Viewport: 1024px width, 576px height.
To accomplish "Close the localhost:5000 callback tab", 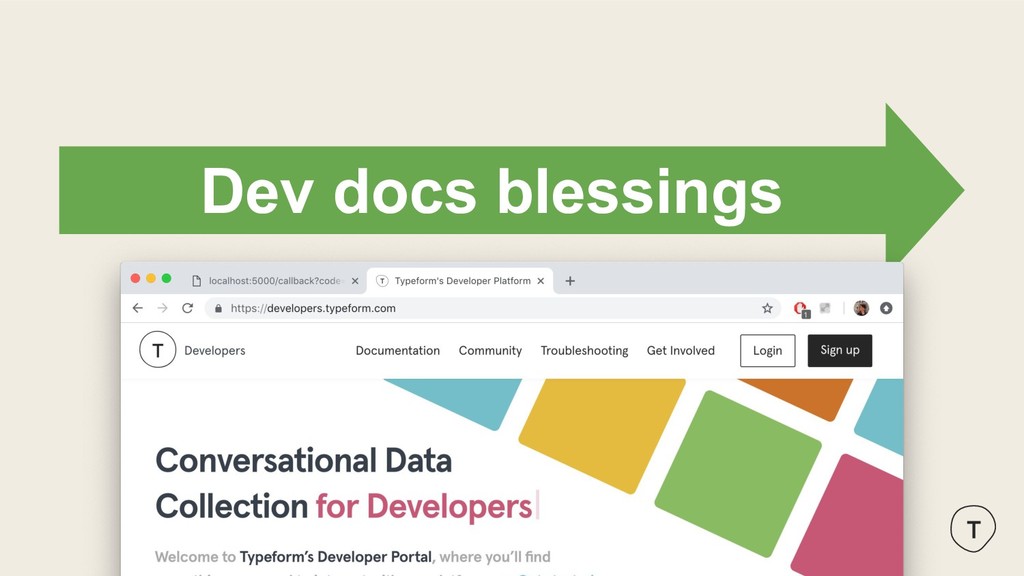I will pyautogui.click(x=355, y=281).
